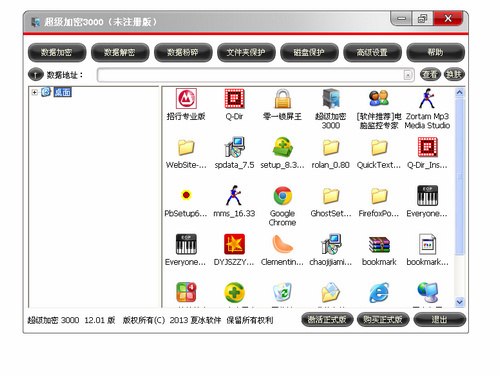
Task: Select the chaojijiami... installer icon
Action: pos(331,244)
